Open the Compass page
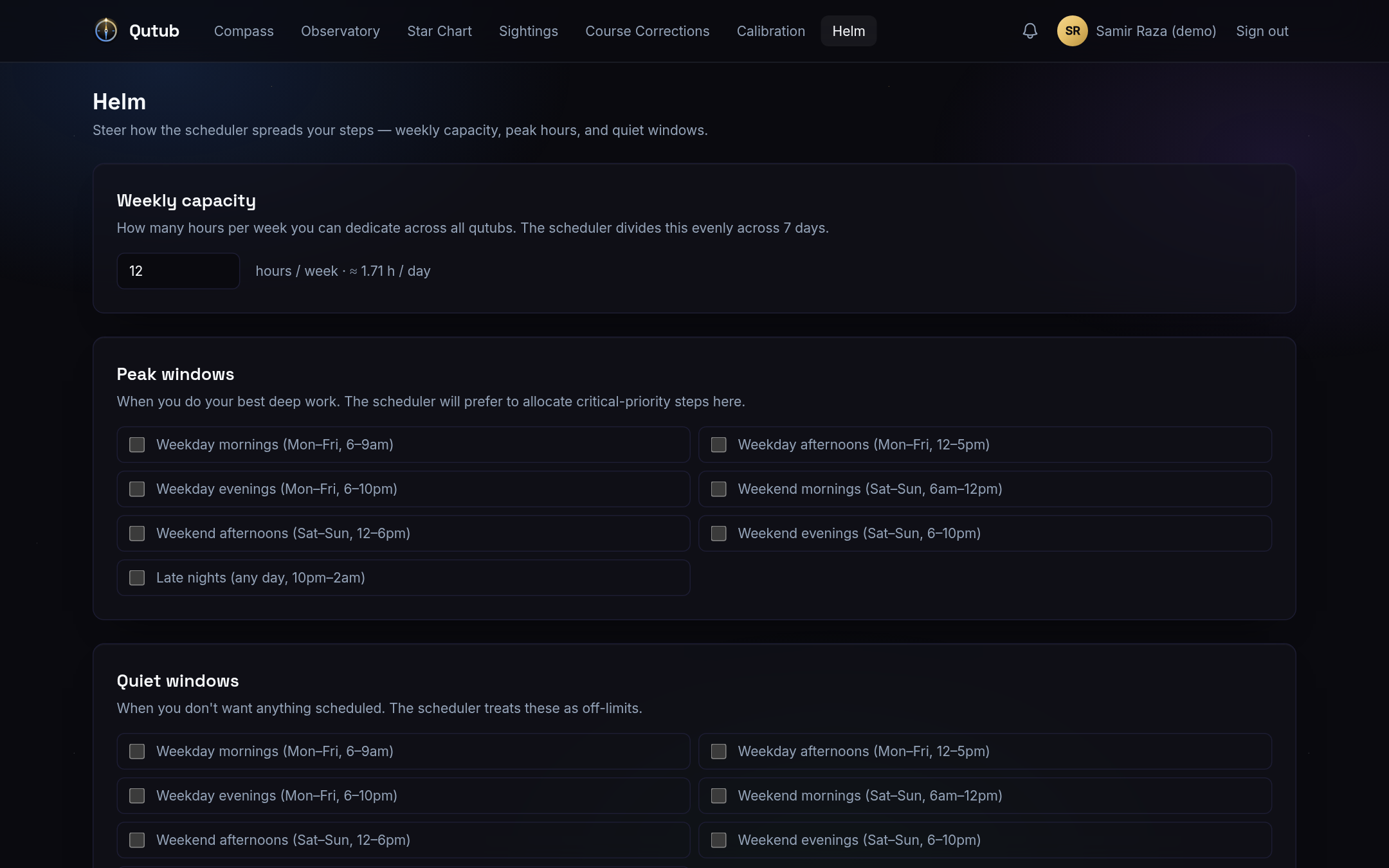1389x868 pixels. point(244,31)
